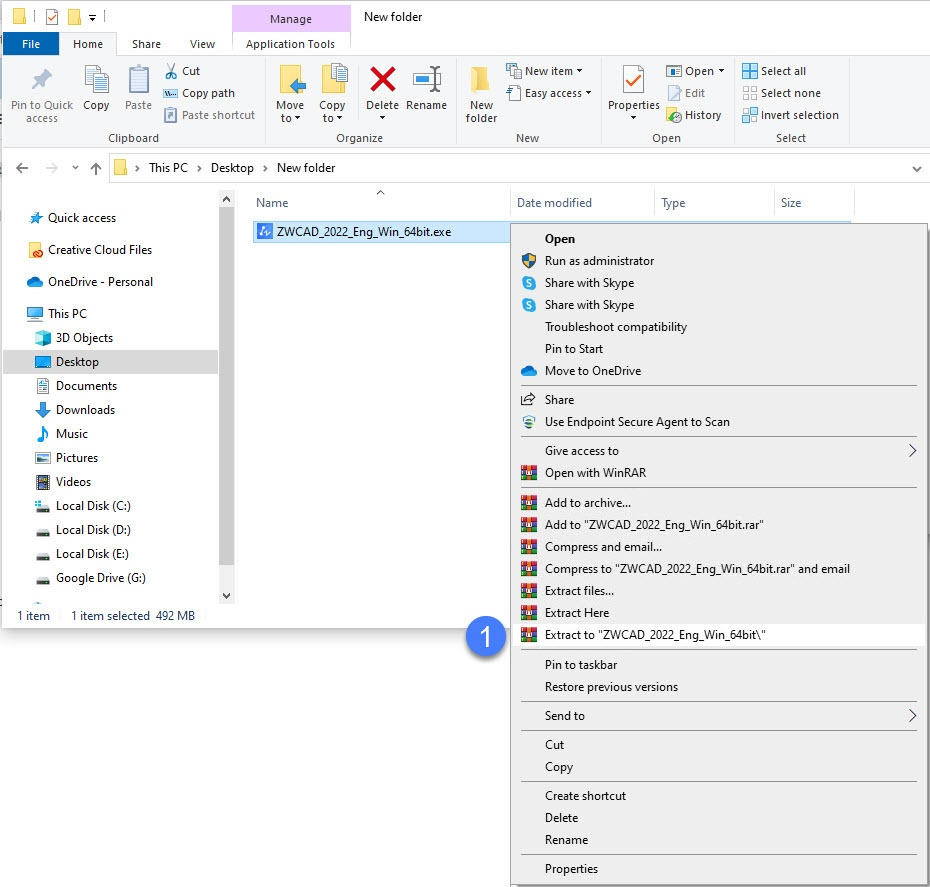The image size is (930, 887).
Task: Select the ZWCAD_2022_Eng_Win_64bit.exe file icon
Action: pos(264,232)
